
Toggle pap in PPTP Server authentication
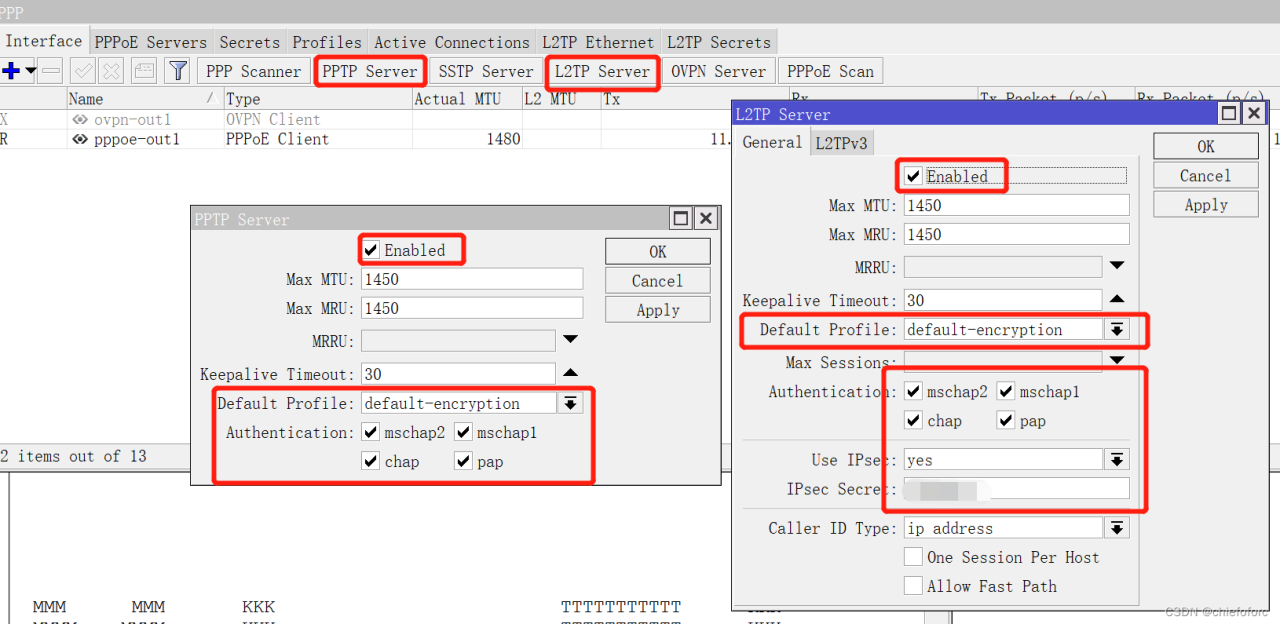pyautogui.click(x=464, y=461)
